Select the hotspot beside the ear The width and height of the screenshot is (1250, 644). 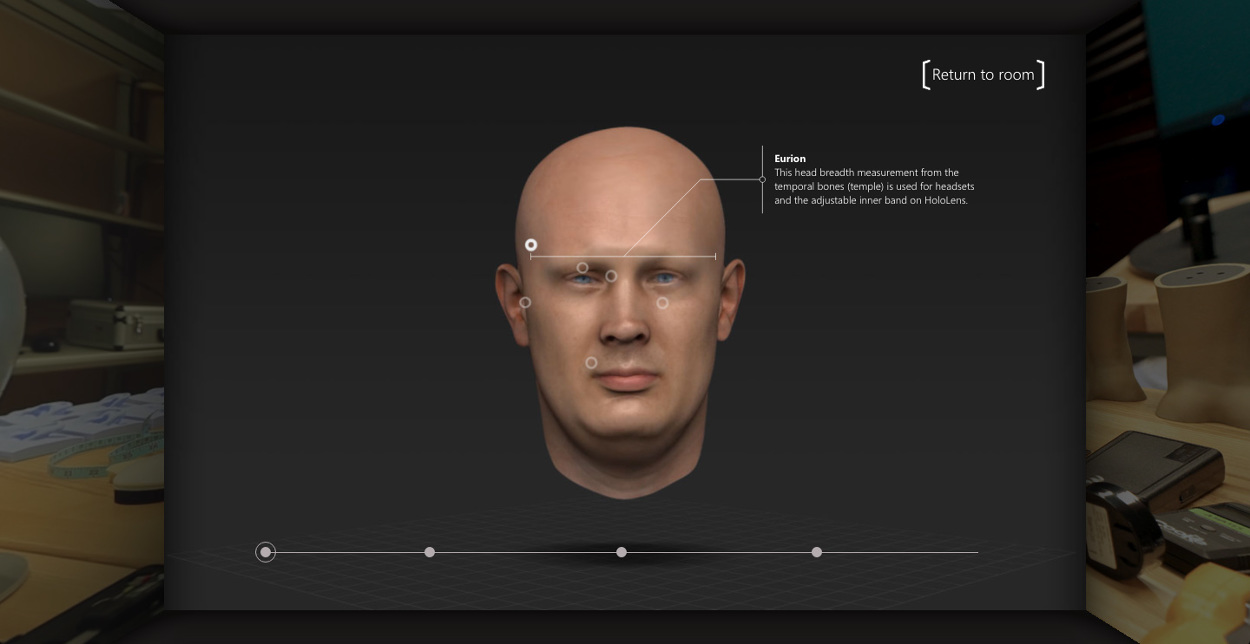[525, 302]
